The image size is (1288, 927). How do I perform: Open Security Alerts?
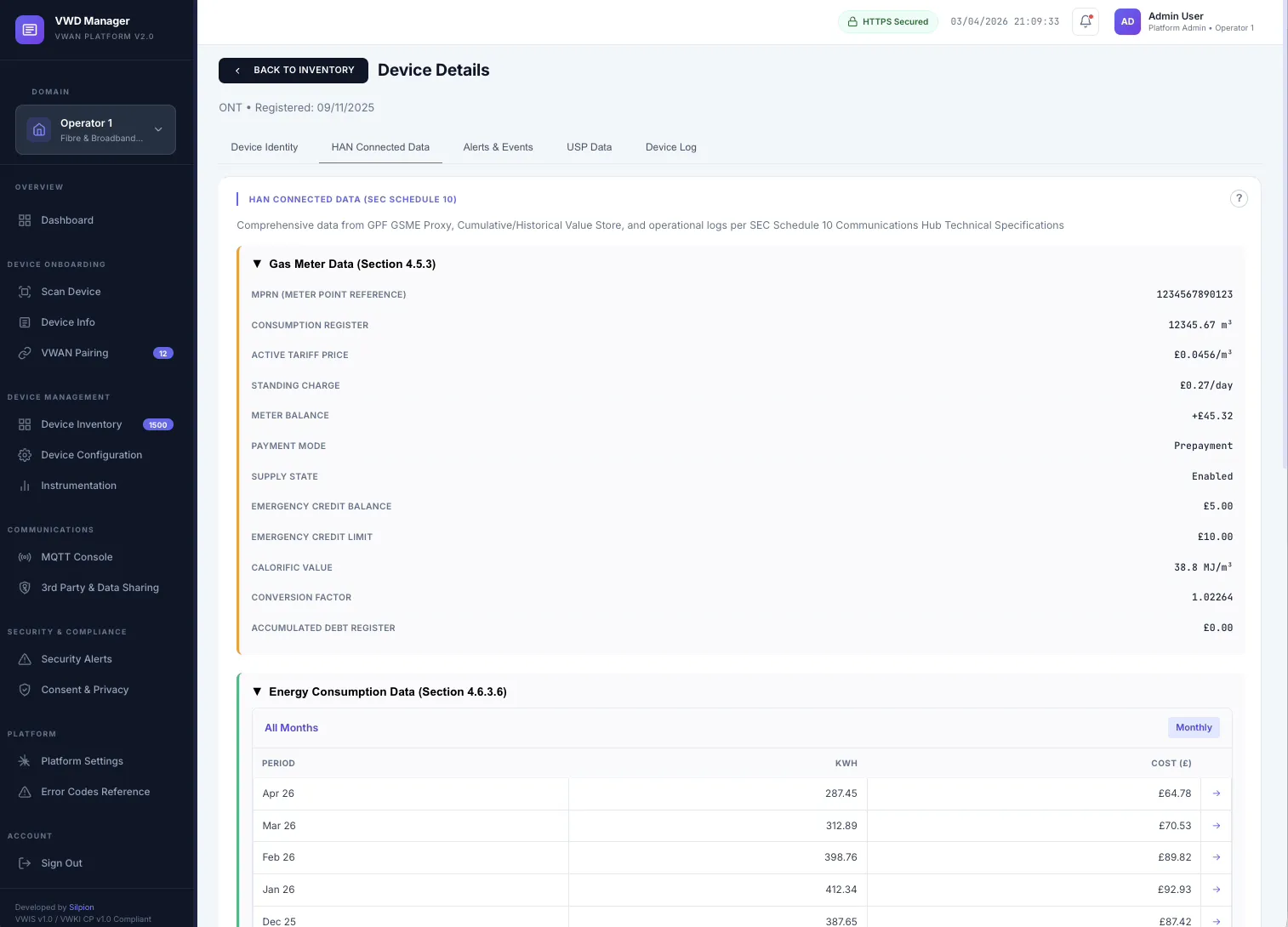[x=77, y=658]
